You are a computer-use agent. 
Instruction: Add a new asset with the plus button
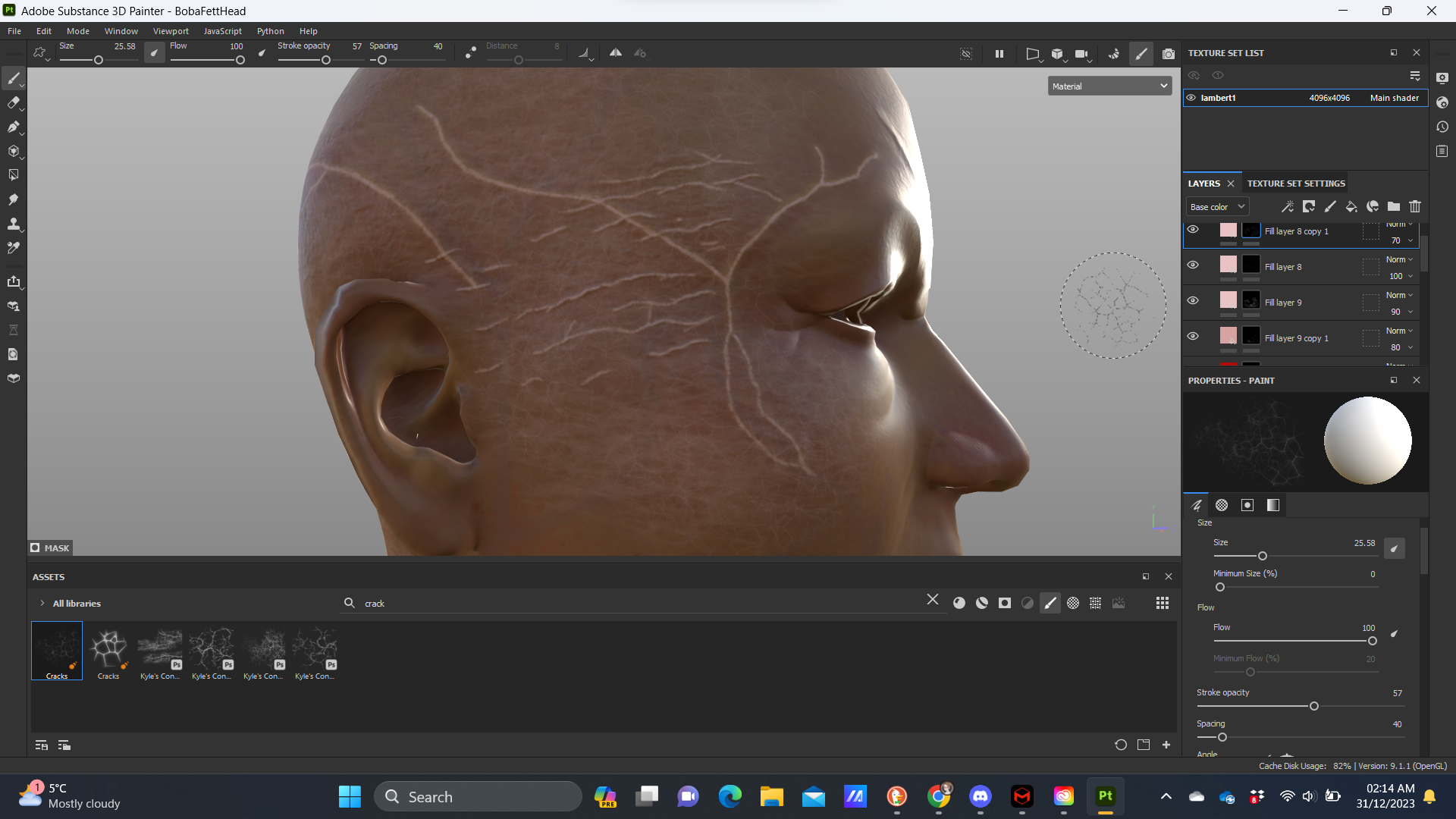[x=1166, y=745]
